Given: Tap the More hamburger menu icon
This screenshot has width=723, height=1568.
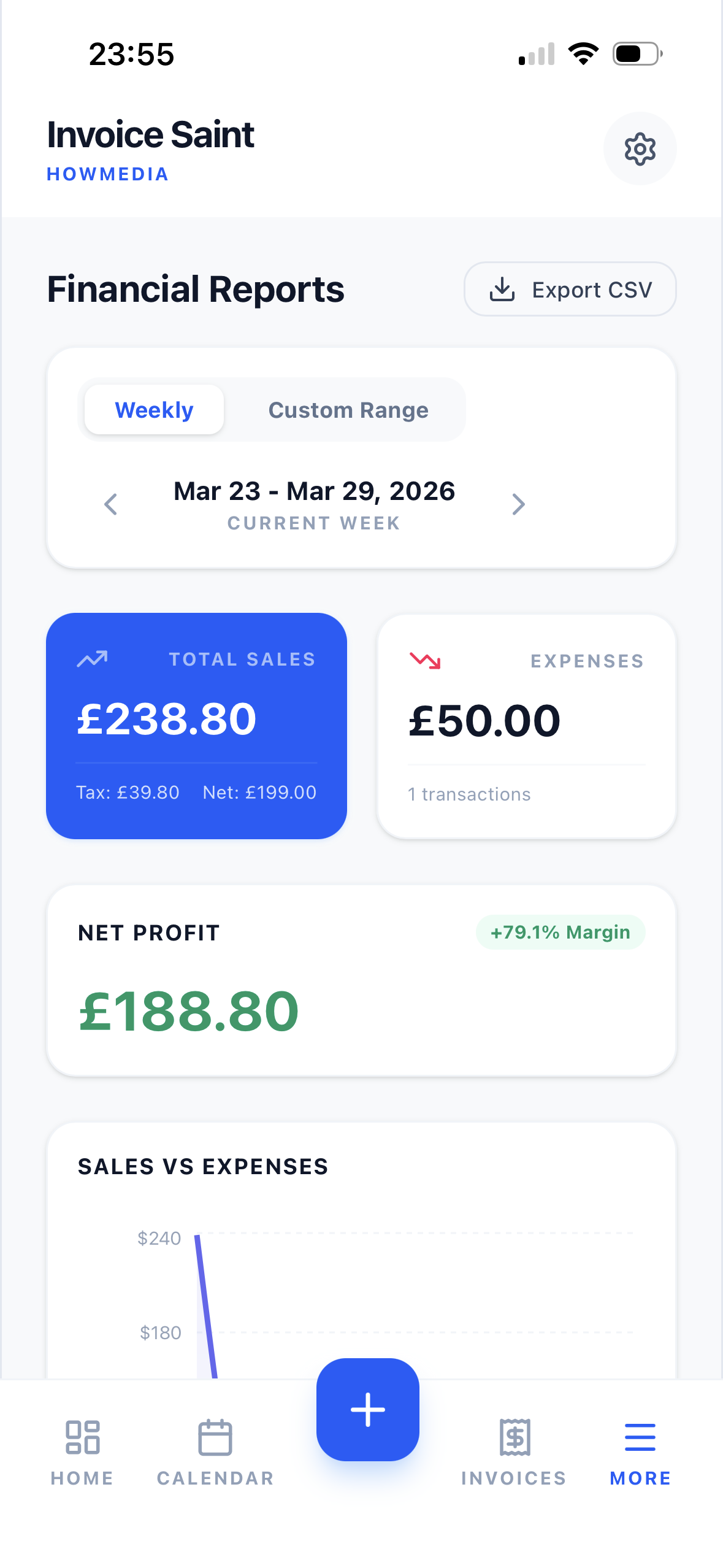Looking at the screenshot, I should pos(640,1437).
